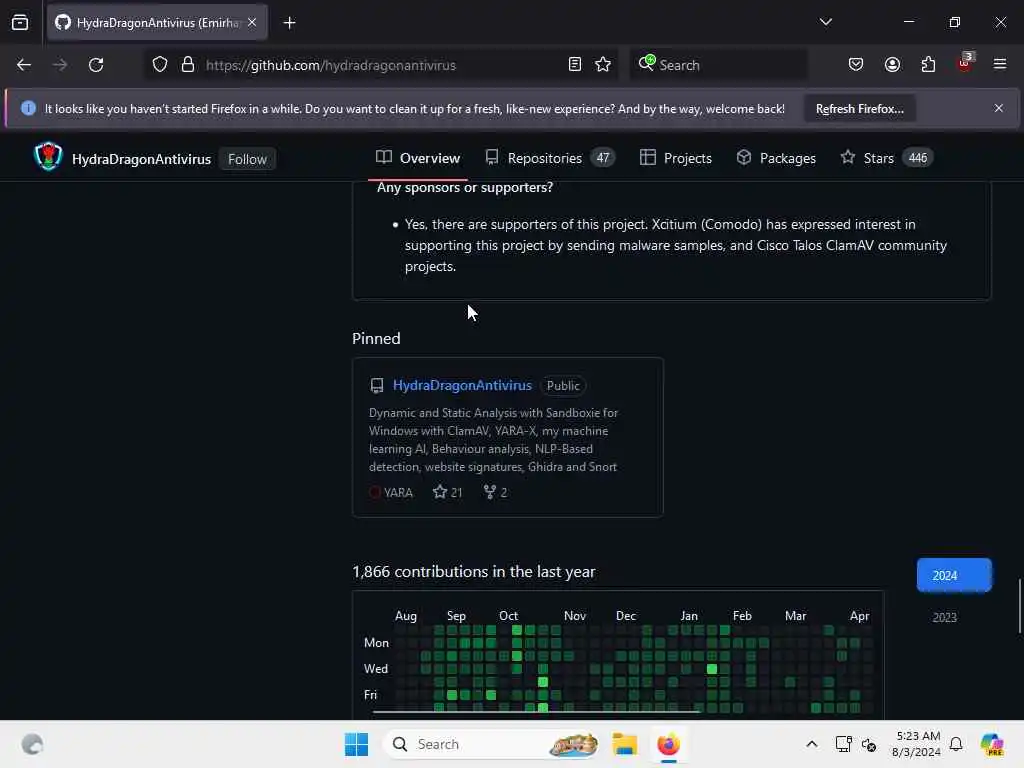Dismiss the Firefox notification bar

(999, 108)
